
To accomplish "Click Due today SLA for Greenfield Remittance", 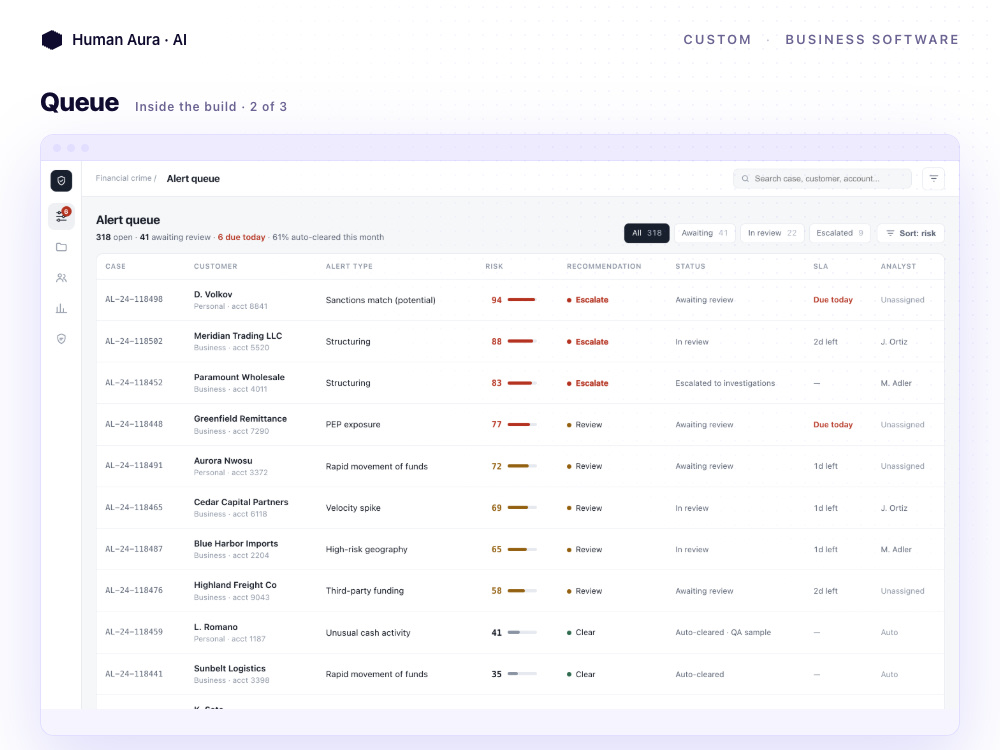I will pos(833,425).
